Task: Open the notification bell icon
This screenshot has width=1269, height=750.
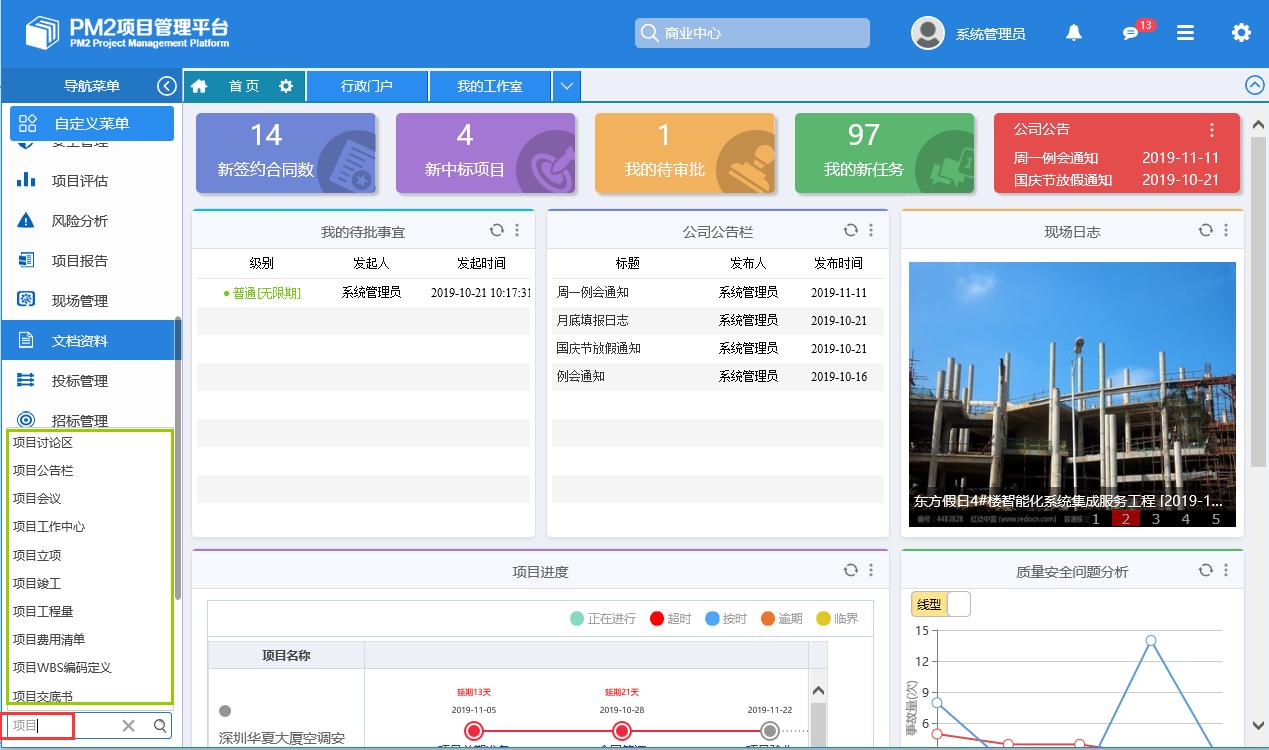Action: click(x=1074, y=33)
